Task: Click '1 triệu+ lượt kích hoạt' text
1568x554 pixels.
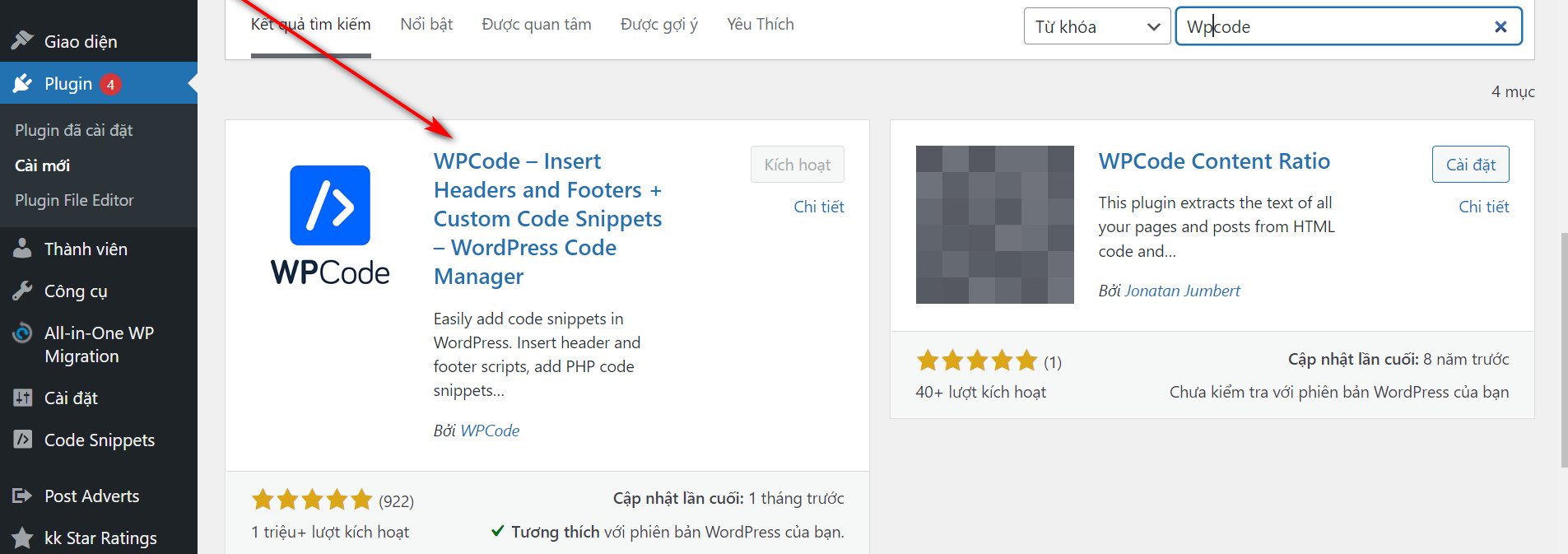Action: point(330,532)
